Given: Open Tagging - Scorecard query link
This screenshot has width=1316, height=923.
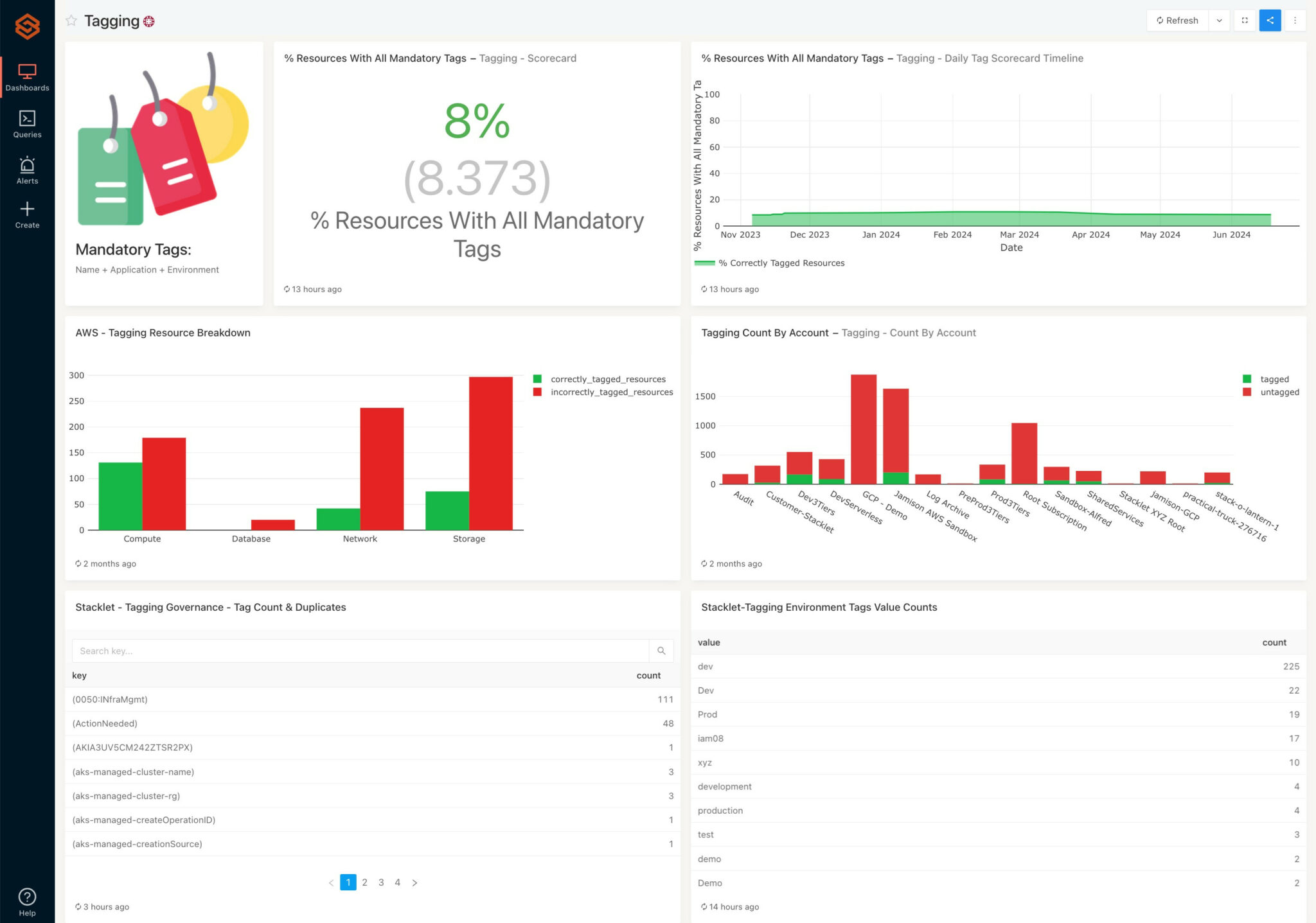Looking at the screenshot, I should coord(528,58).
